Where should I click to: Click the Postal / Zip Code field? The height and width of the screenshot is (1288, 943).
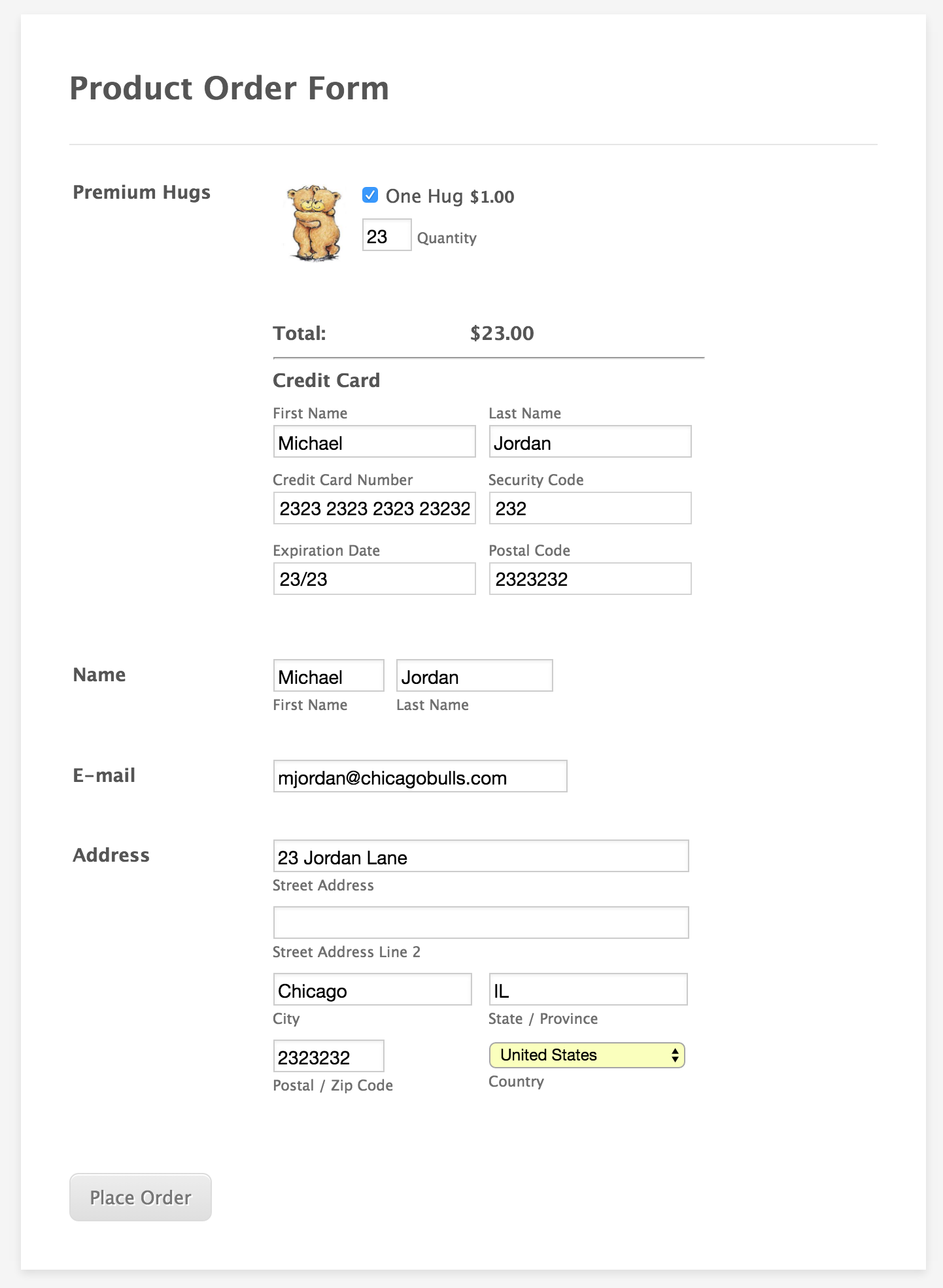click(328, 1057)
